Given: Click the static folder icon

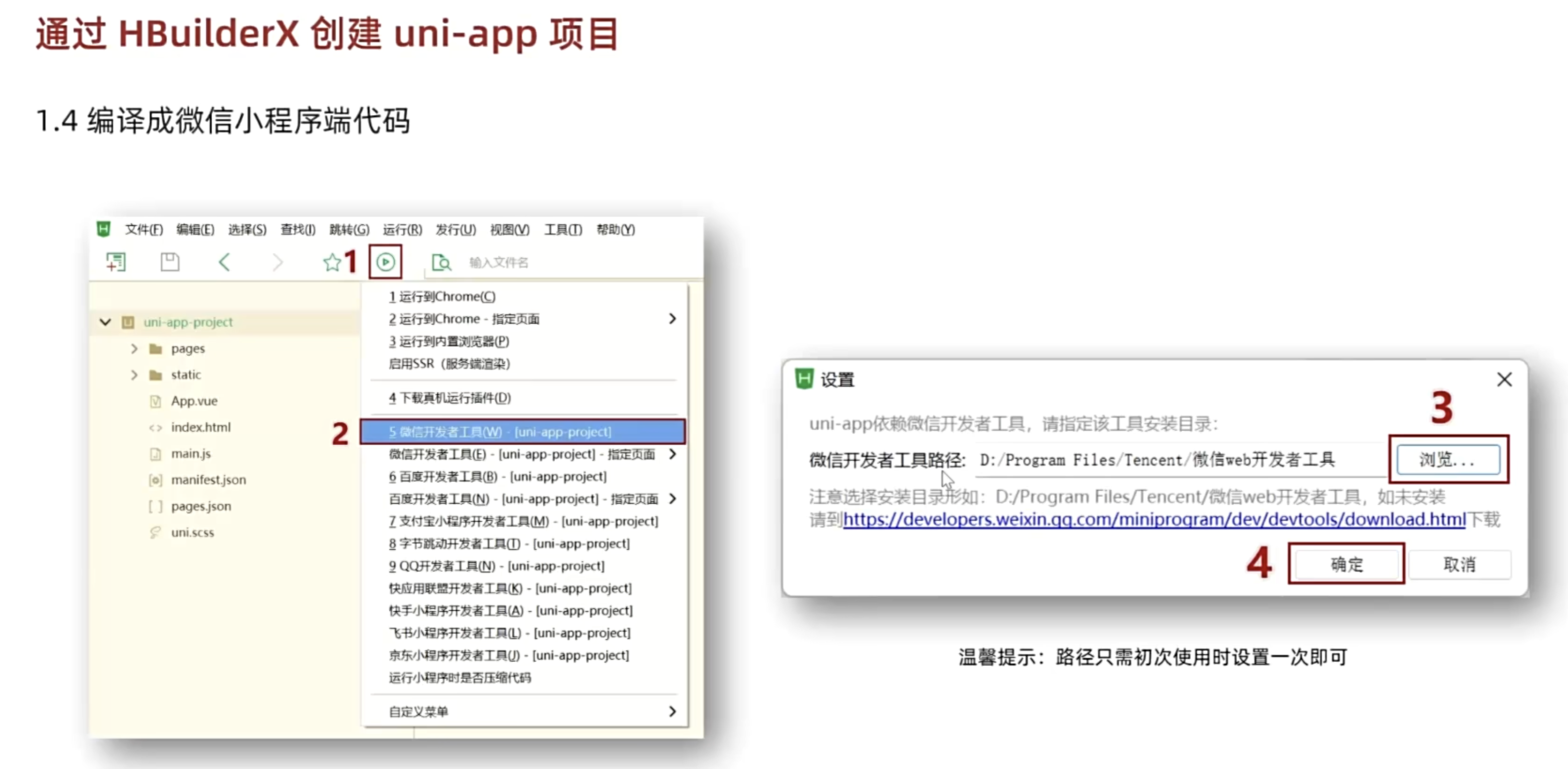Looking at the screenshot, I should click(x=156, y=375).
